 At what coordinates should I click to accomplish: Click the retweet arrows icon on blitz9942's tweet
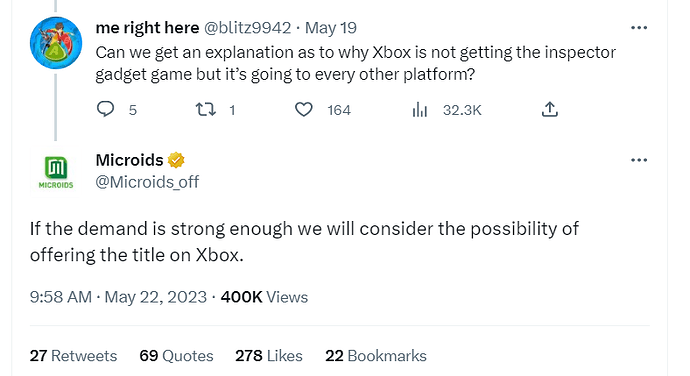tap(206, 109)
